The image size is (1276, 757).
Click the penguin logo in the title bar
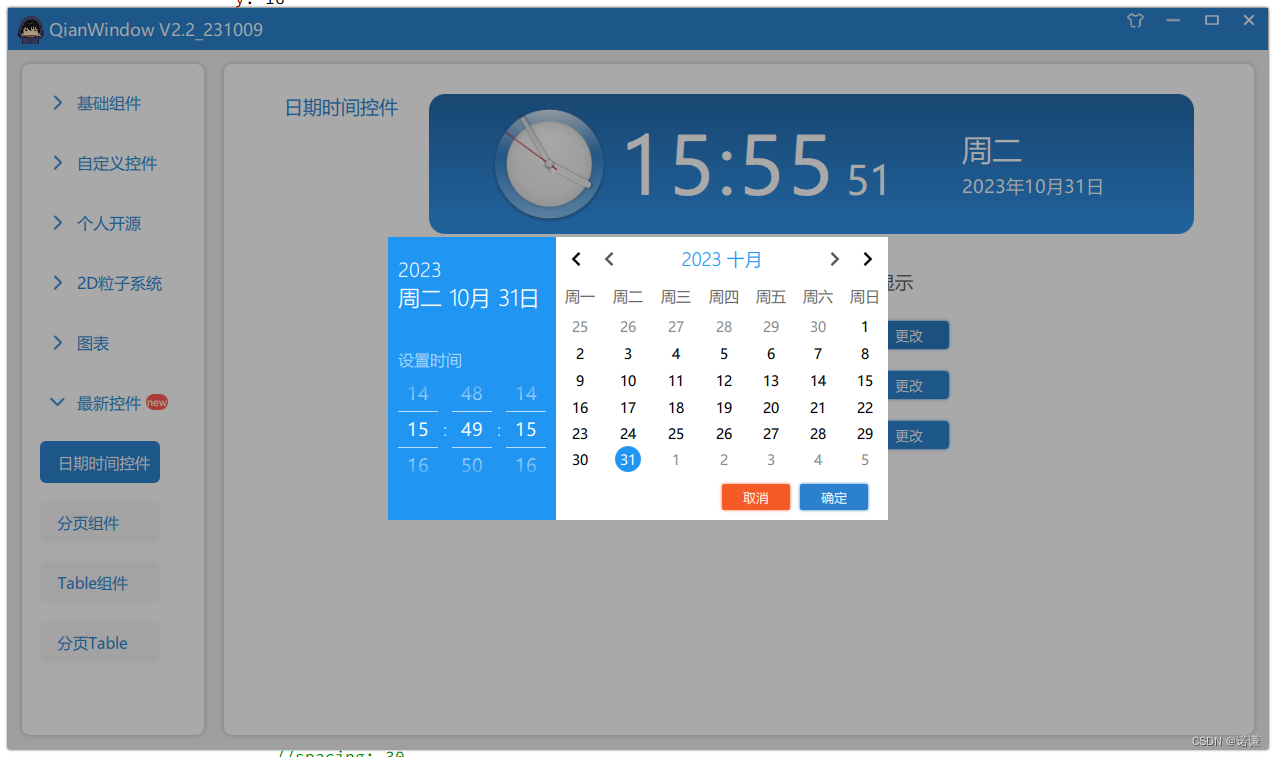point(30,29)
